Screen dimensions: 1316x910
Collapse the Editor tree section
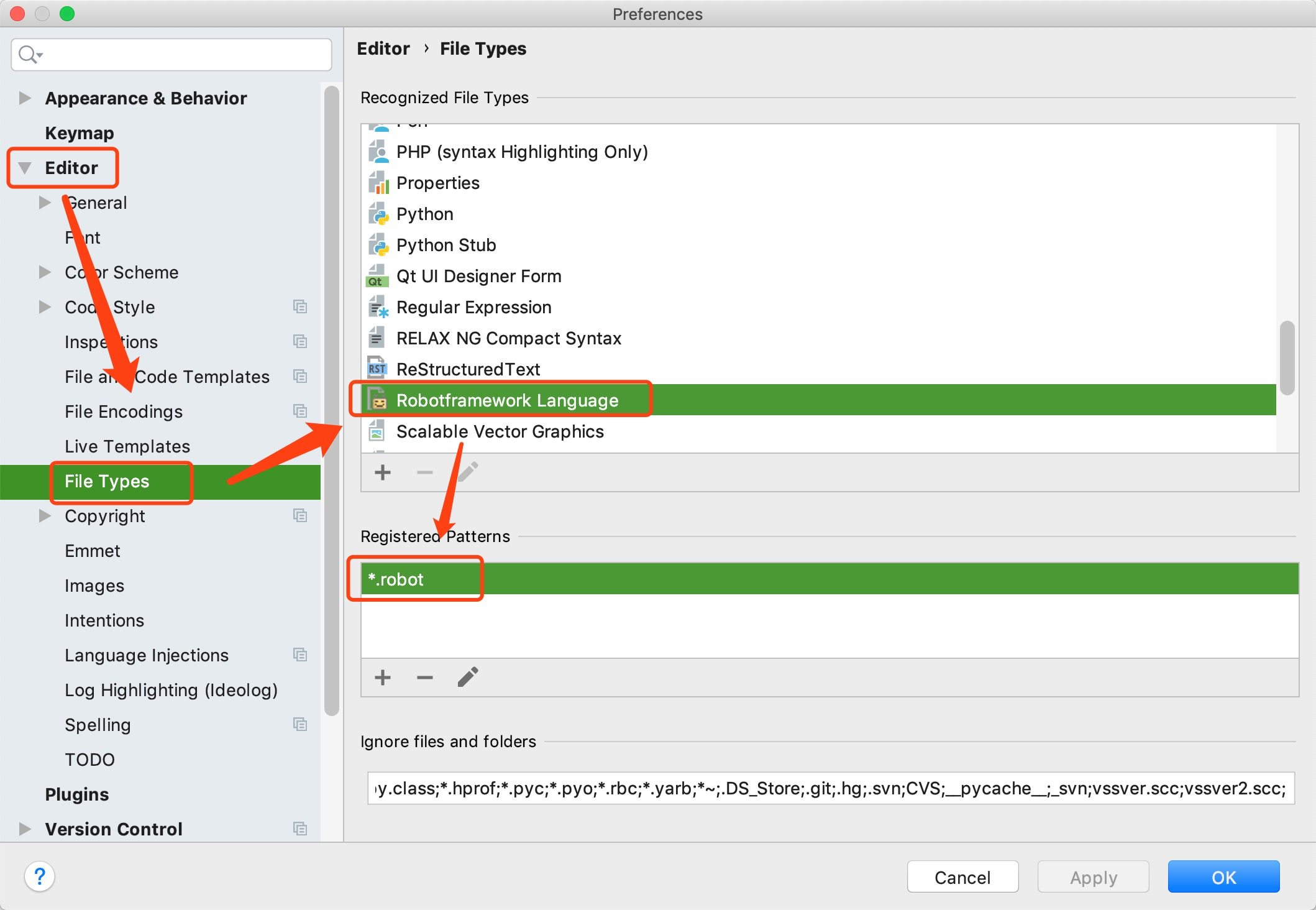[x=25, y=168]
